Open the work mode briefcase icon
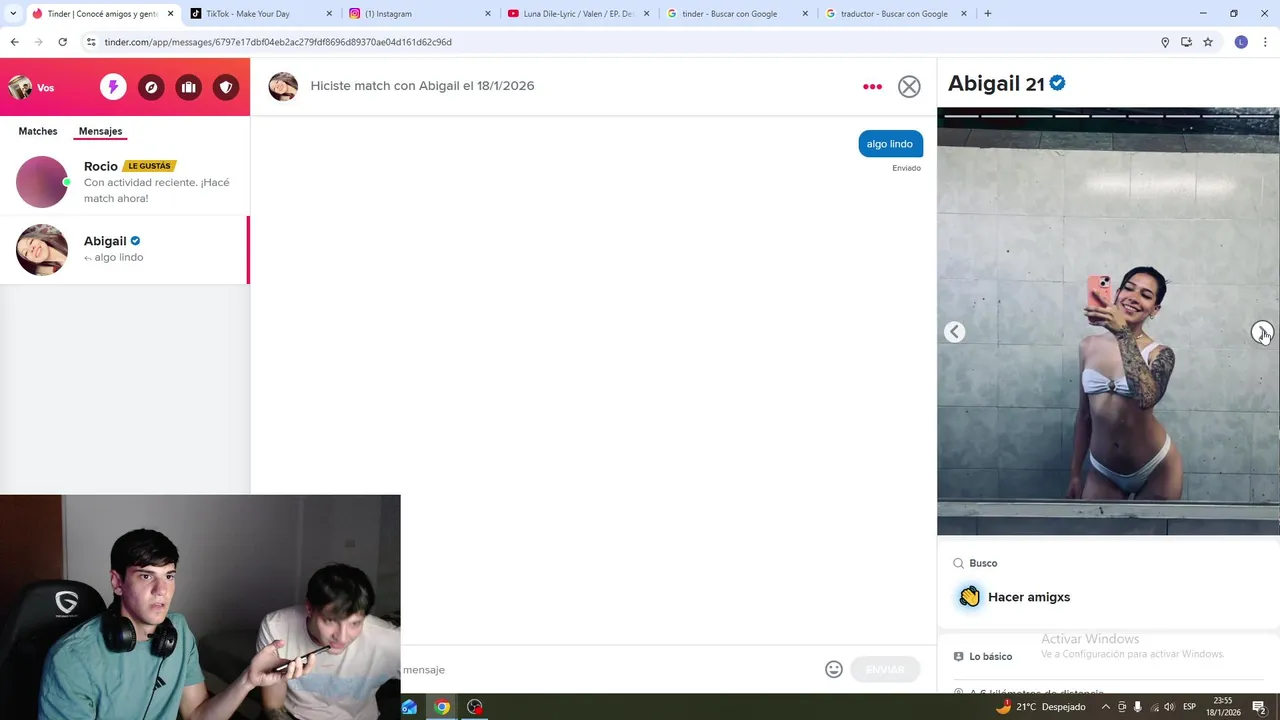This screenshot has width=1280, height=720. click(188, 87)
